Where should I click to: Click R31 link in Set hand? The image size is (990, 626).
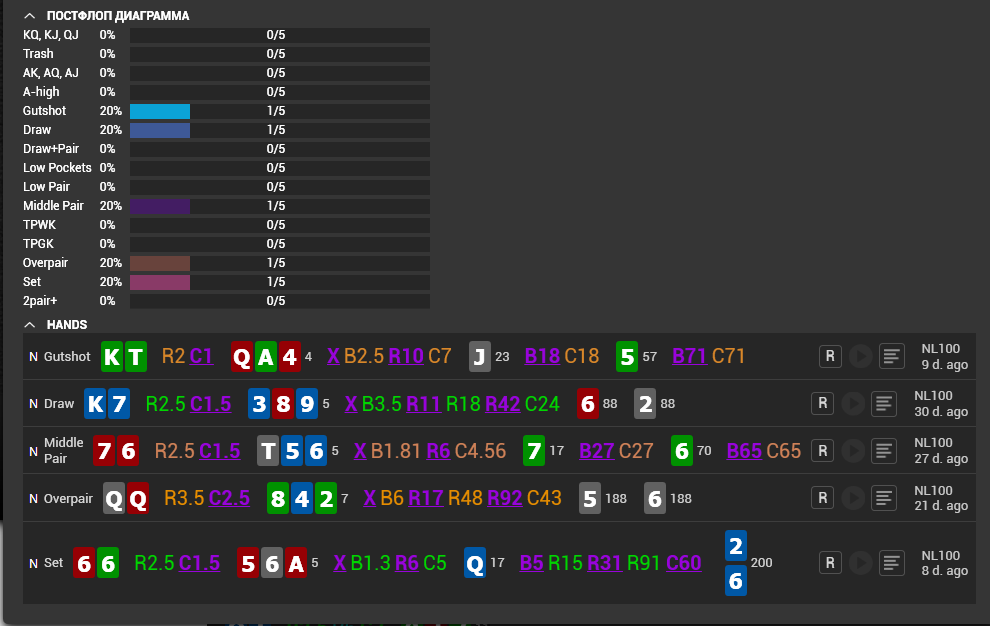tap(605, 563)
